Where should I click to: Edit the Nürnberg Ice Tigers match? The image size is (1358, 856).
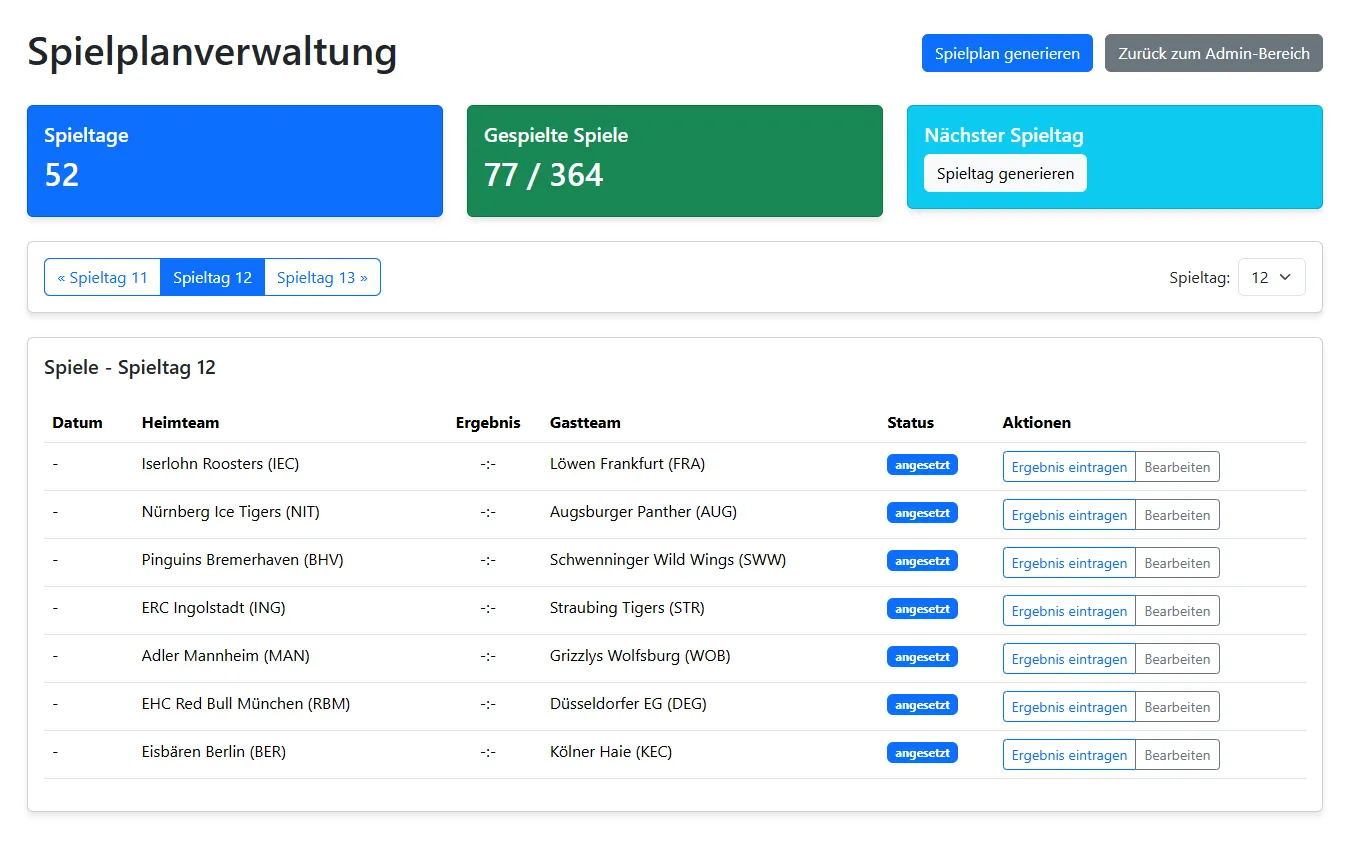[1177, 515]
